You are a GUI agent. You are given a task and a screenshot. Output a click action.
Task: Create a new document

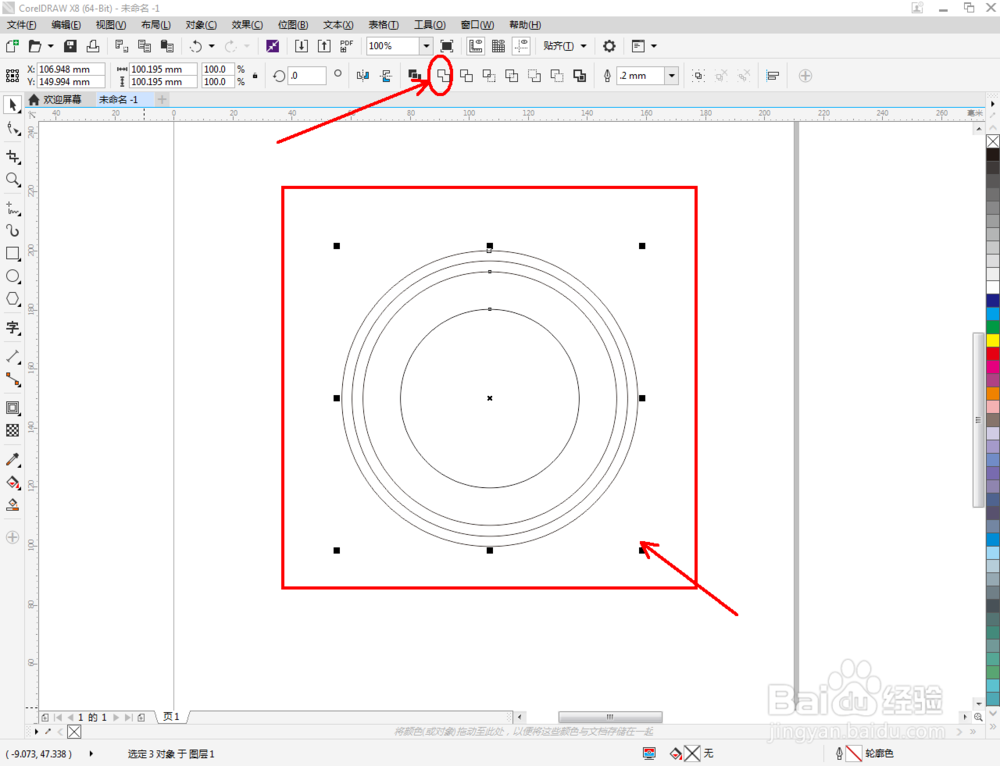[12, 46]
